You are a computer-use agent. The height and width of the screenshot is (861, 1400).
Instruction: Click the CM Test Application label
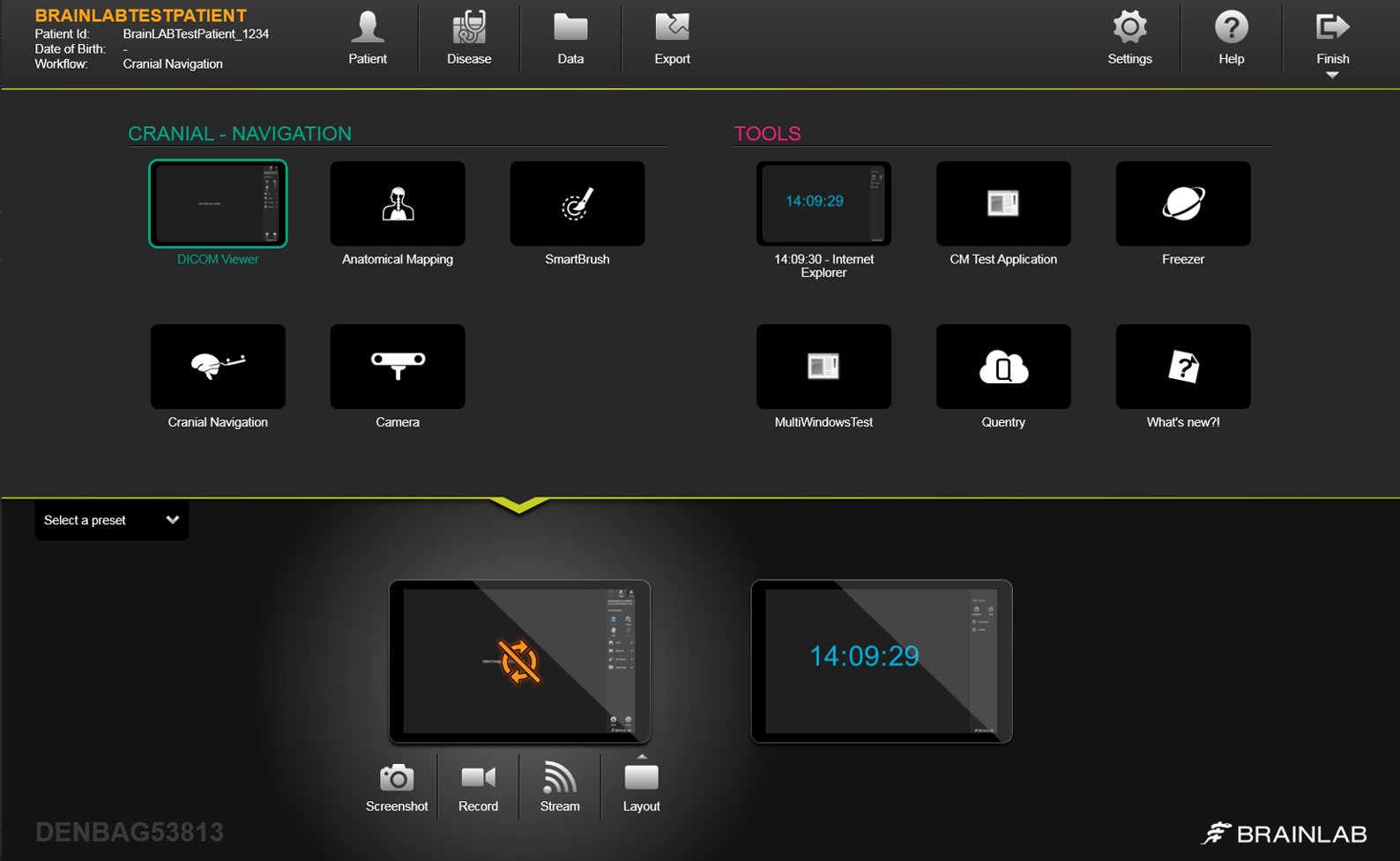[1003, 259]
